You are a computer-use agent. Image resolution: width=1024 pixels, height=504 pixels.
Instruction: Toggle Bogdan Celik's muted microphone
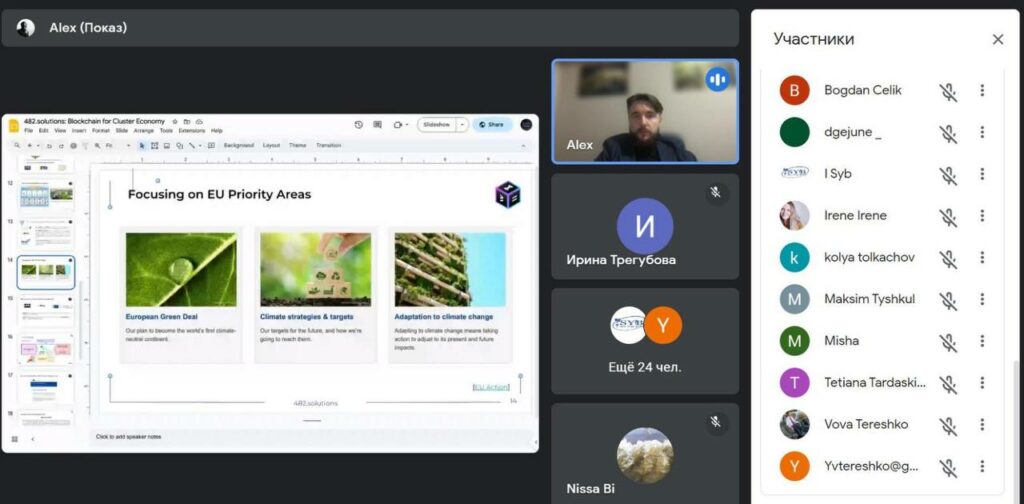[948, 92]
